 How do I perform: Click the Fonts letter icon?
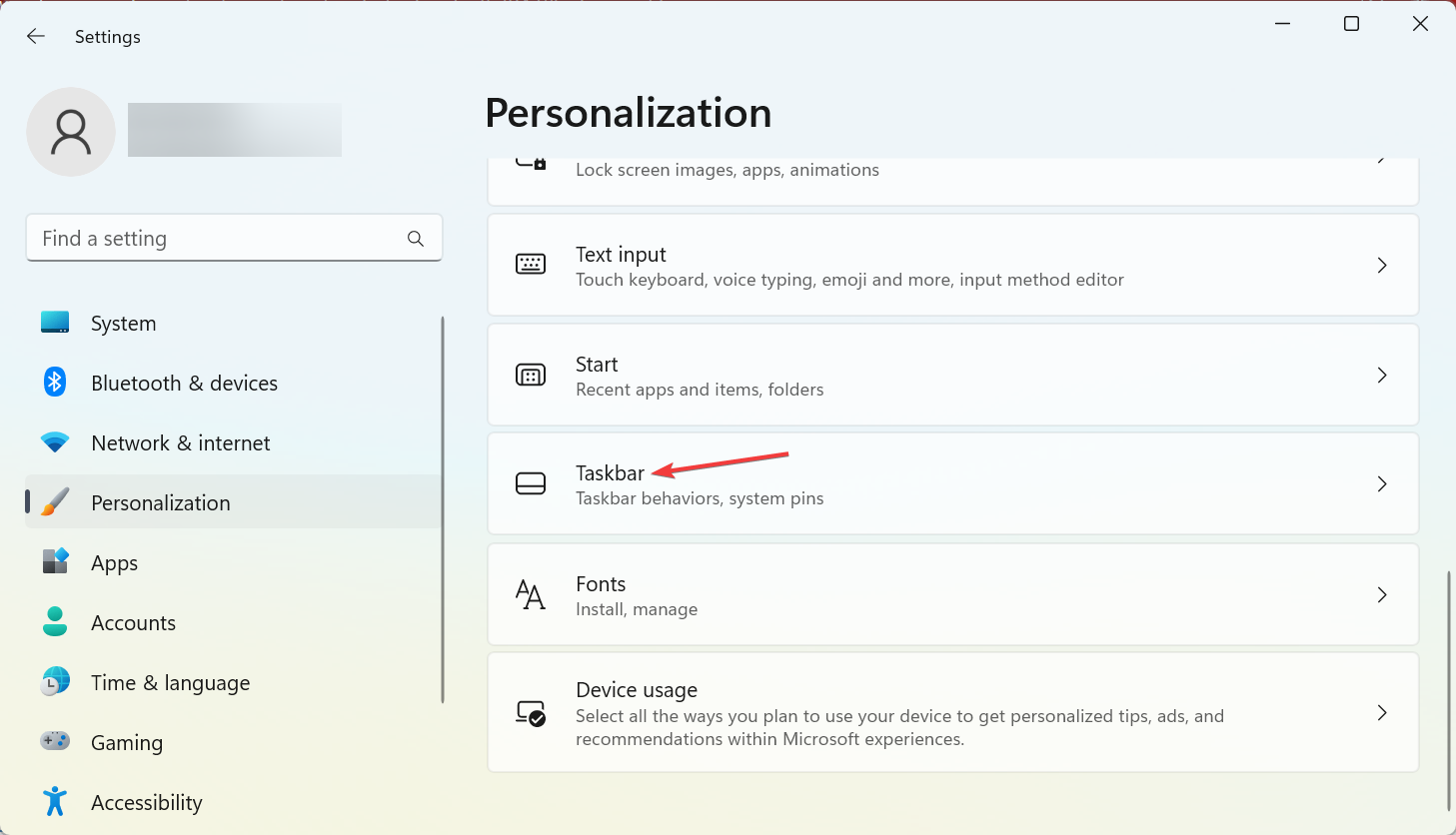click(531, 595)
